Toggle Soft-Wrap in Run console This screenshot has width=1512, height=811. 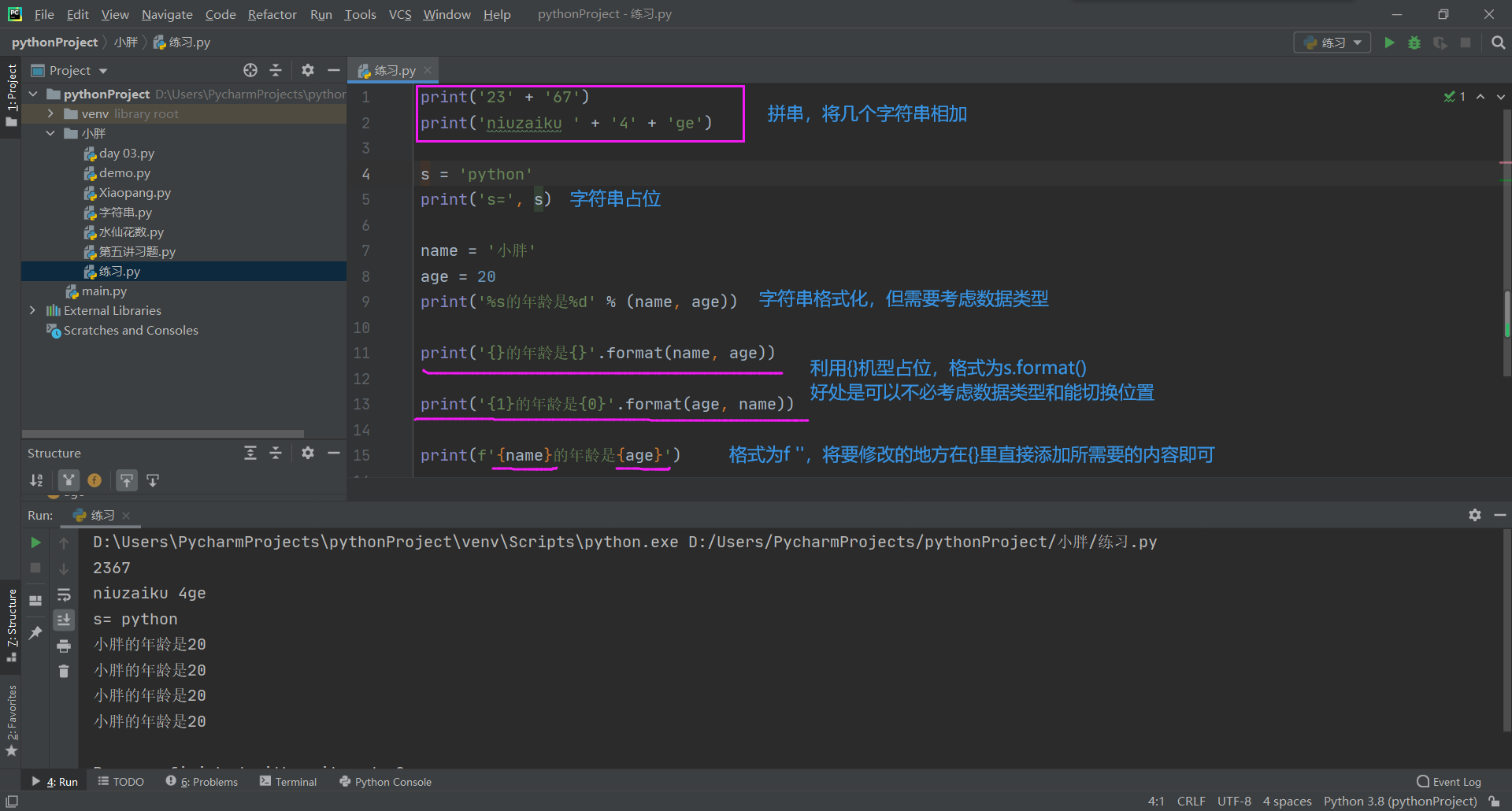pyautogui.click(x=64, y=594)
